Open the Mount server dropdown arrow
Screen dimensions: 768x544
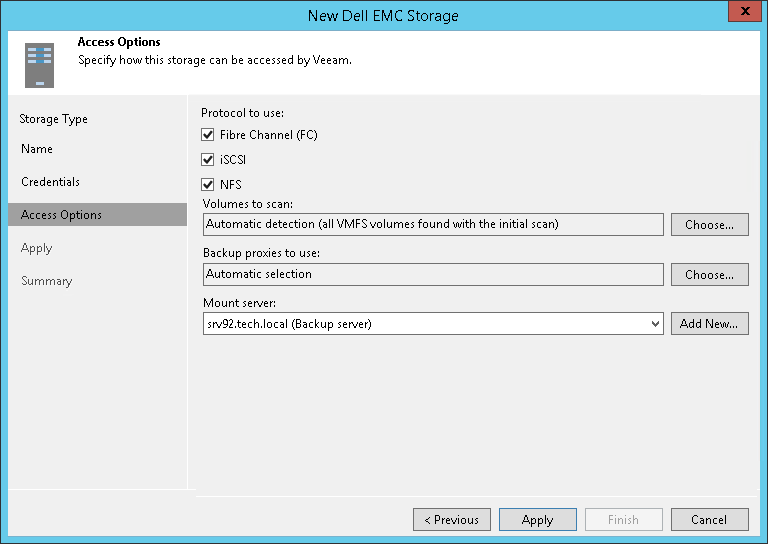(655, 324)
